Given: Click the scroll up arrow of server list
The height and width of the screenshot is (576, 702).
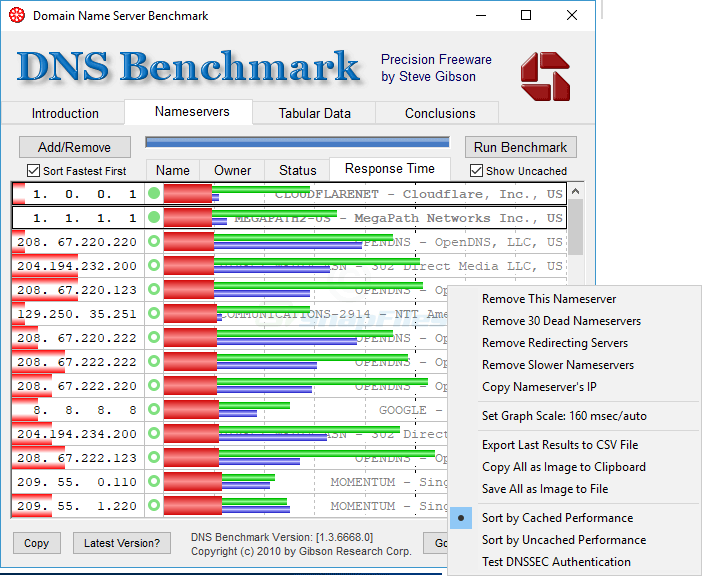Looking at the screenshot, I should click(576, 192).
